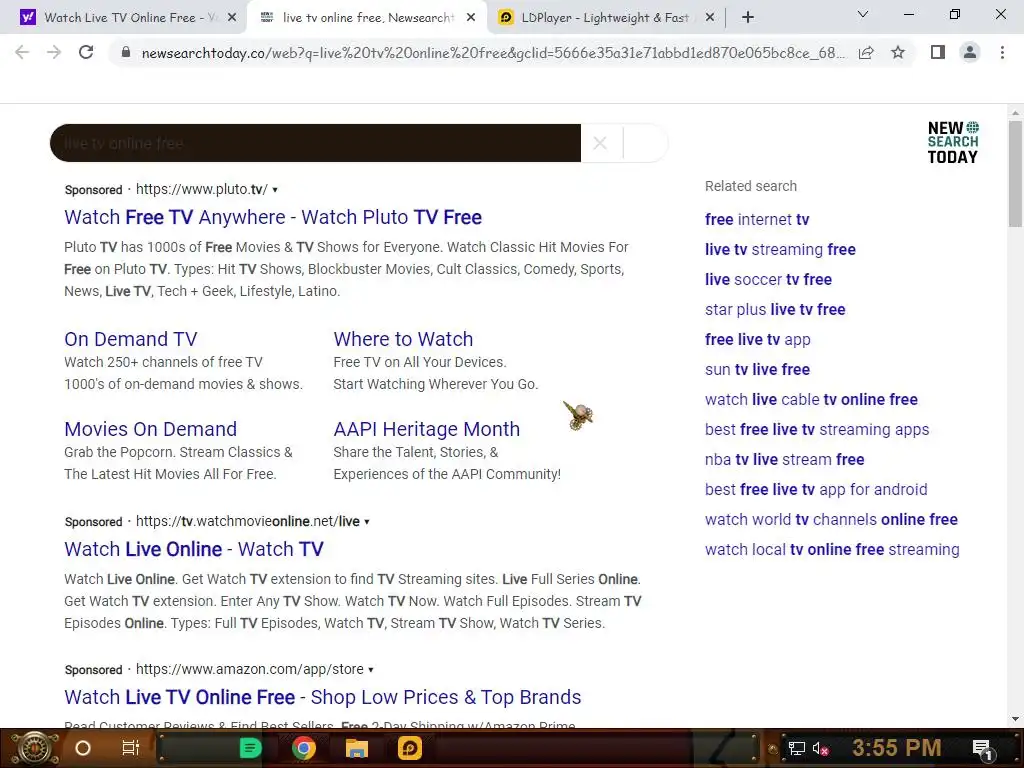The image size is (1024, 768).
Task: Go back to the previous page
Action: (22, 52)
